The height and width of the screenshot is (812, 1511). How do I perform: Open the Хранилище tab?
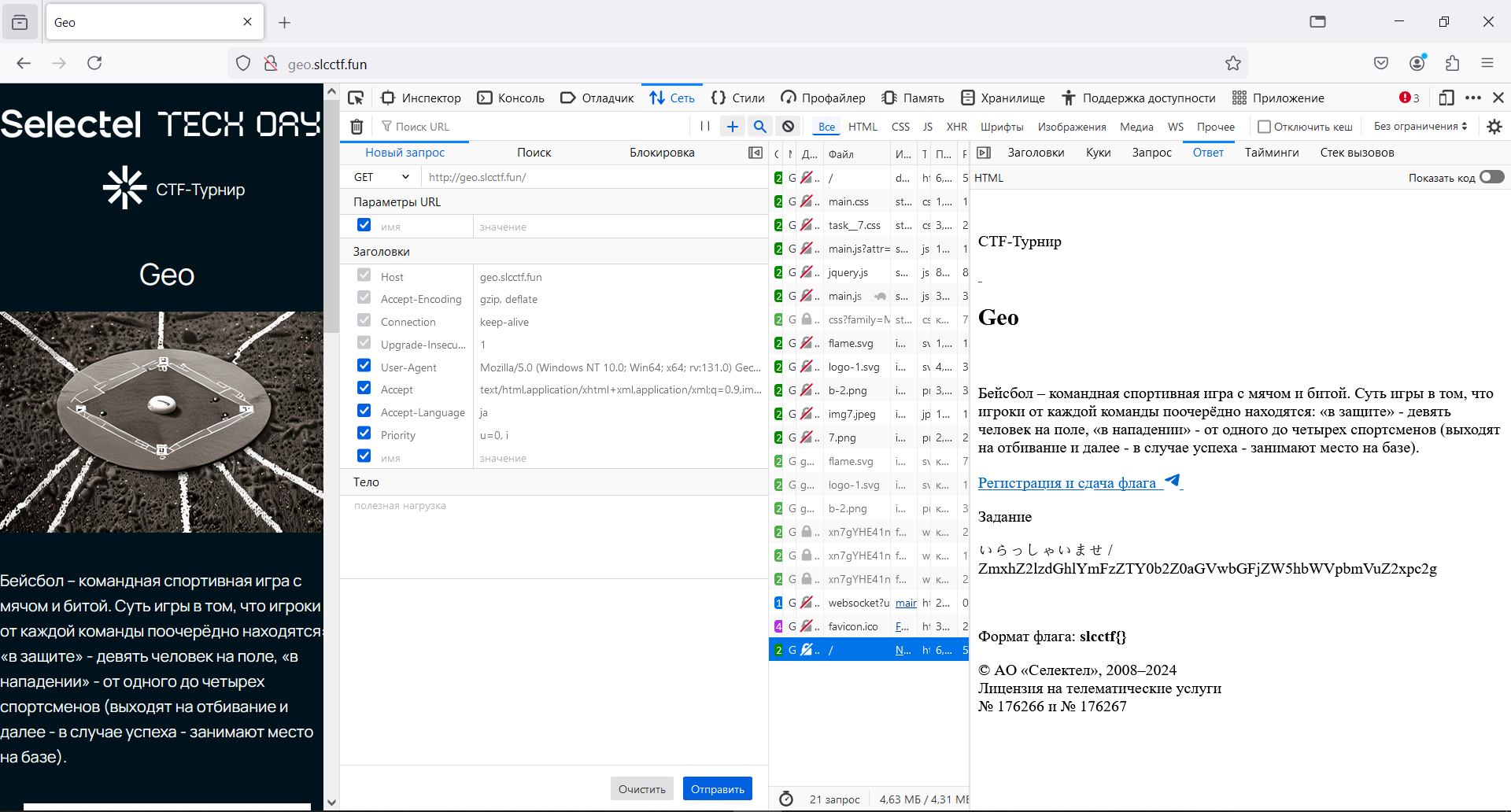[1003, 98]
